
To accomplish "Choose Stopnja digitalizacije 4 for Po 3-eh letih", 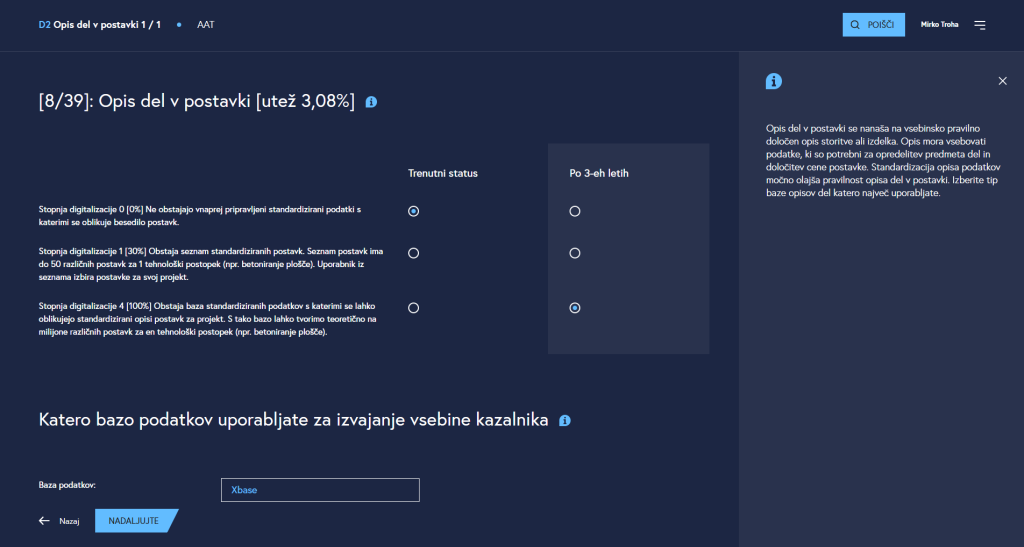I will [x=575, y=308].
